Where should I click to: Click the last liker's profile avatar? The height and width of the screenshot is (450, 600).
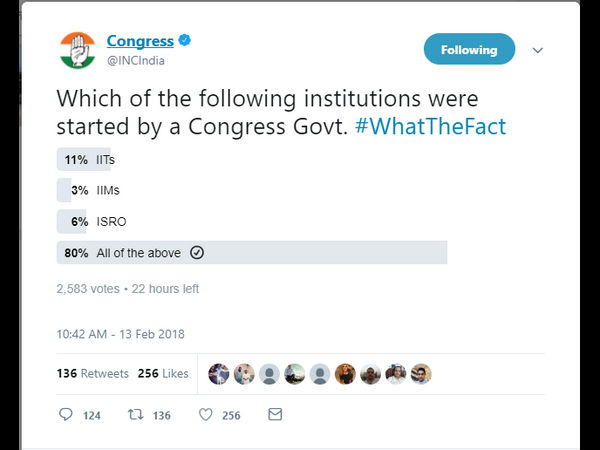[421, 374]
